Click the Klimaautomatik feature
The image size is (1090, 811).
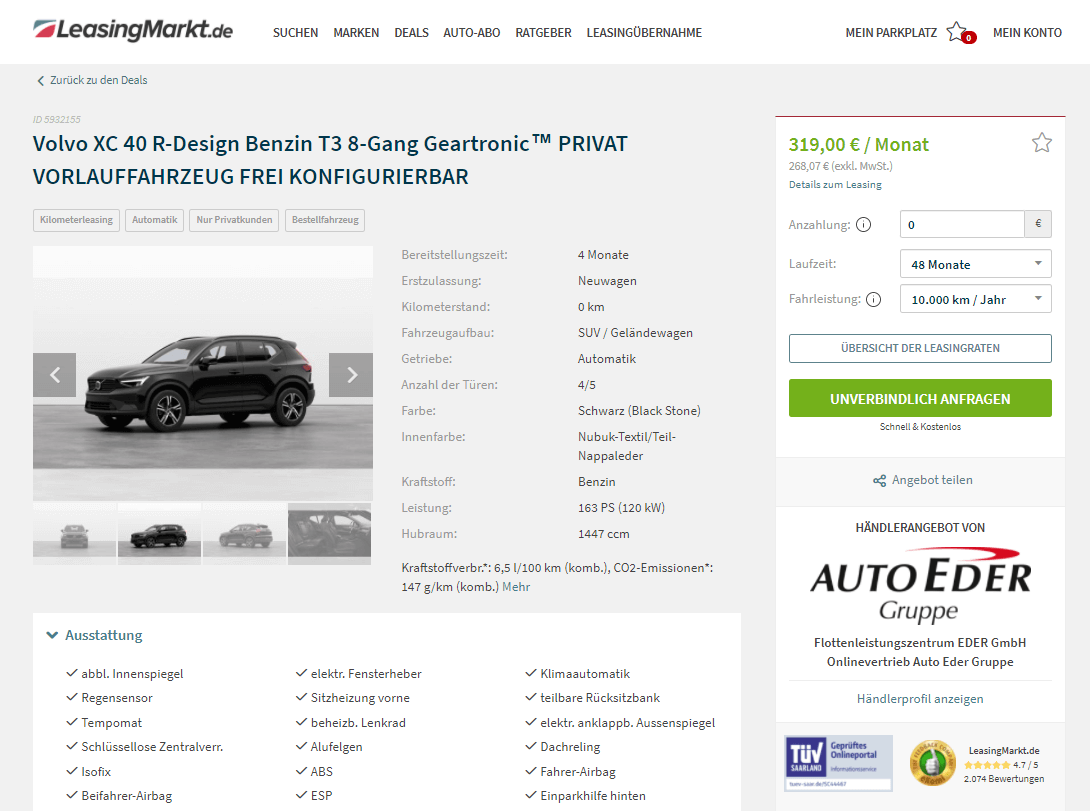pos(585,674)
